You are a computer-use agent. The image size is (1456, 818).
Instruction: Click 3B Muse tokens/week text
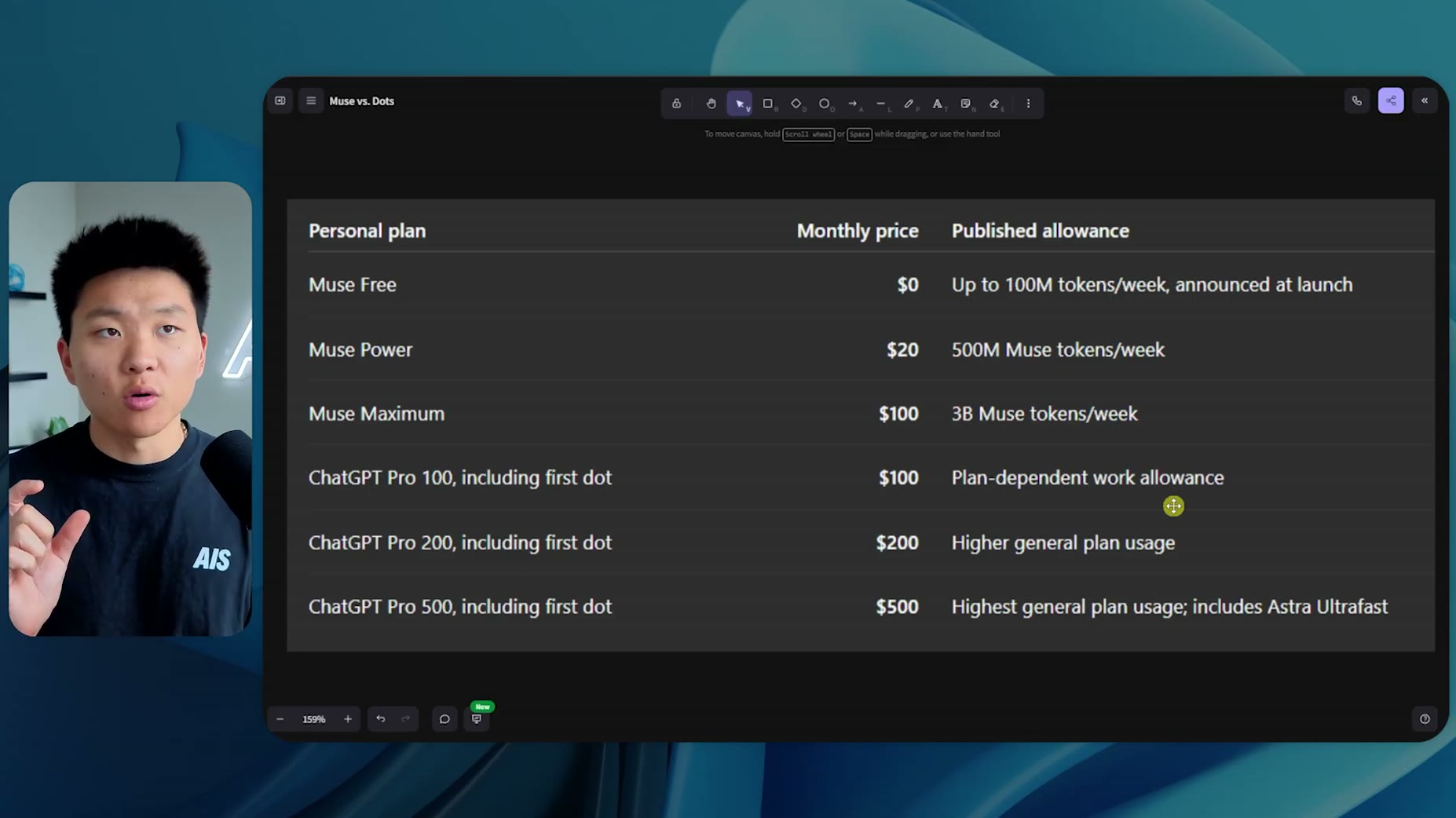pos(1044,414)
